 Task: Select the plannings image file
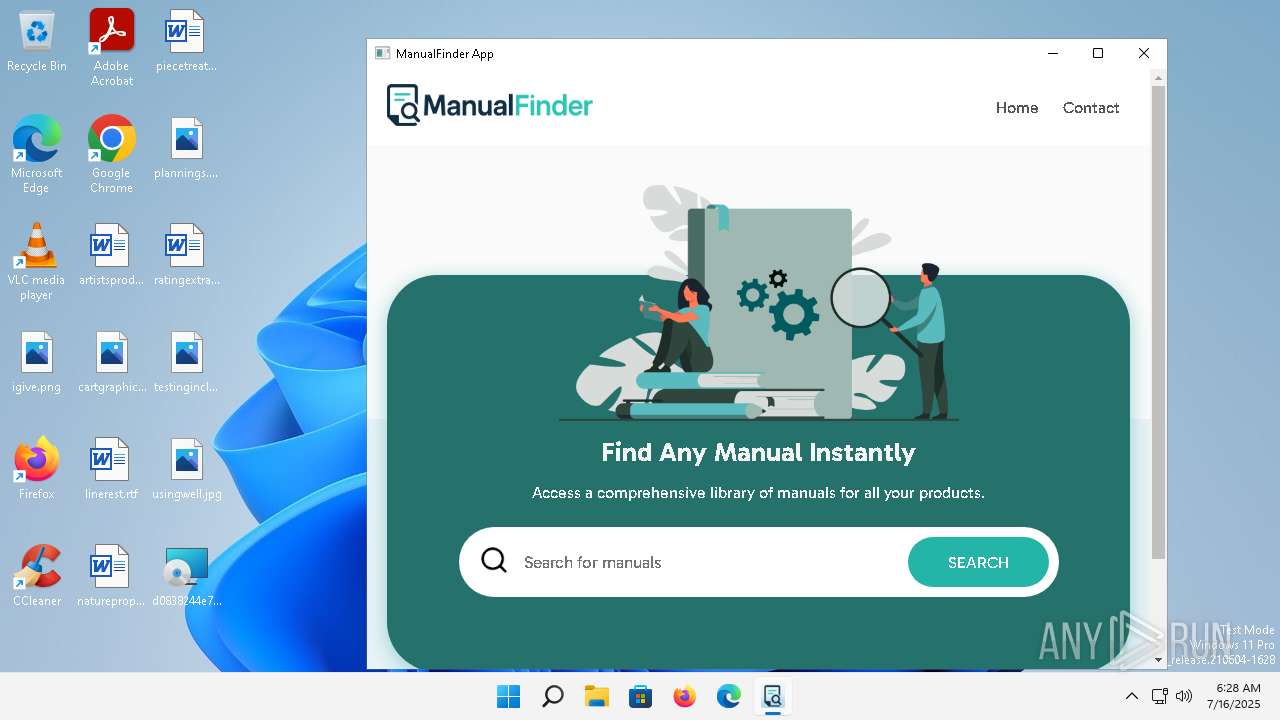pos(186,149)
